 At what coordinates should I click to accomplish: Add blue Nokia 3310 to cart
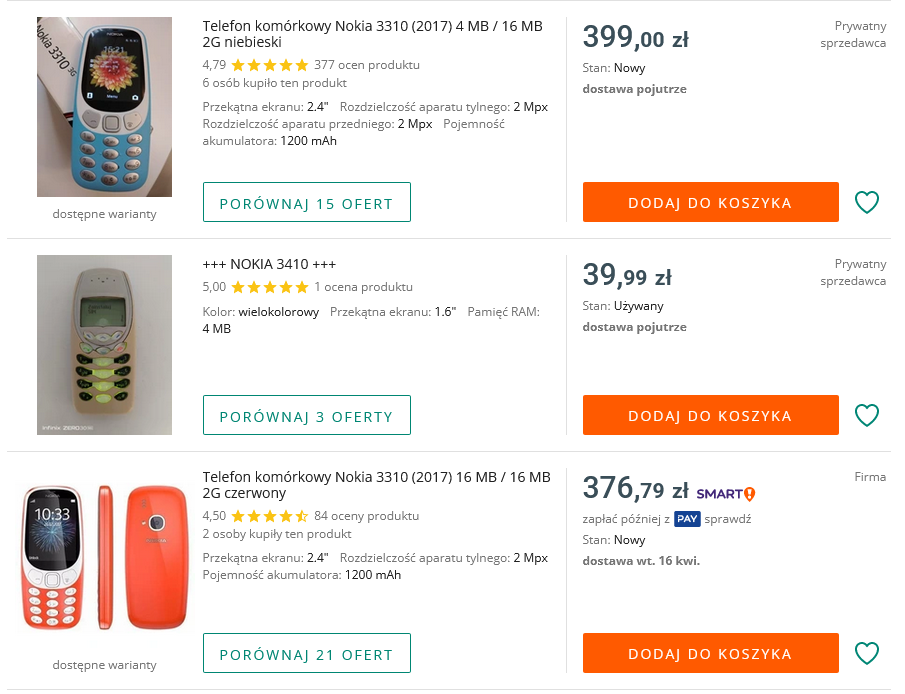coord(710,202)
